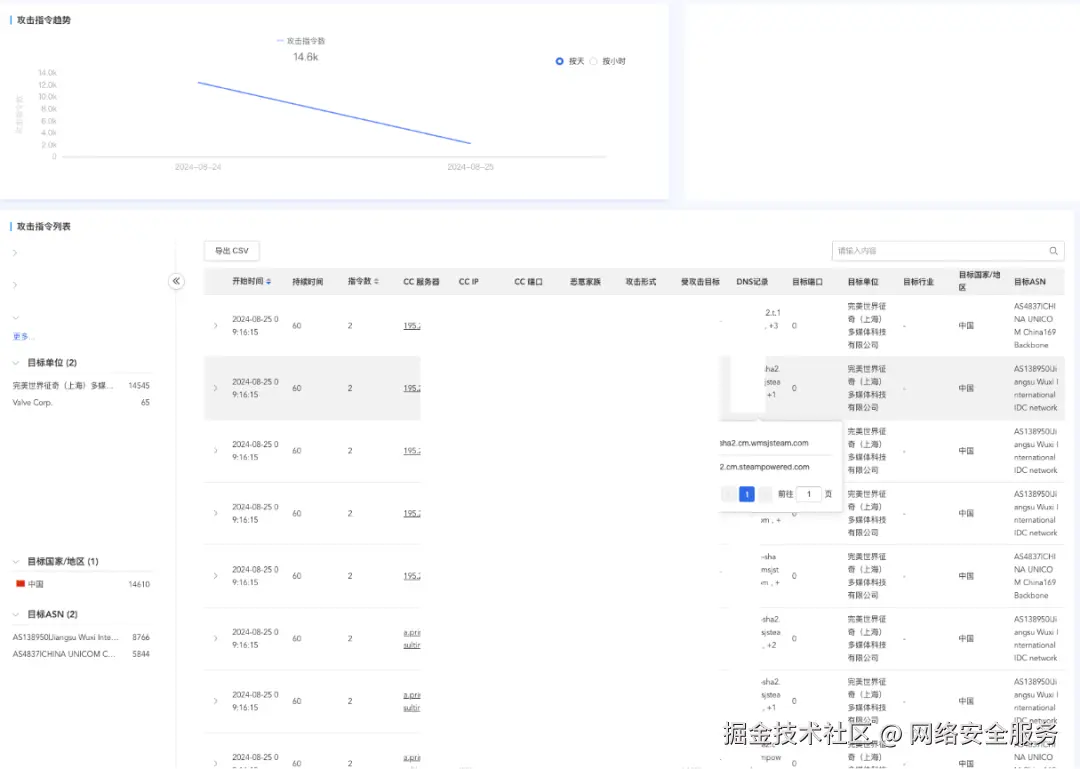This screenshot has width=1080, height=769.
Task: Click the 导出 CSV export button
Action: tap(231, 250)
